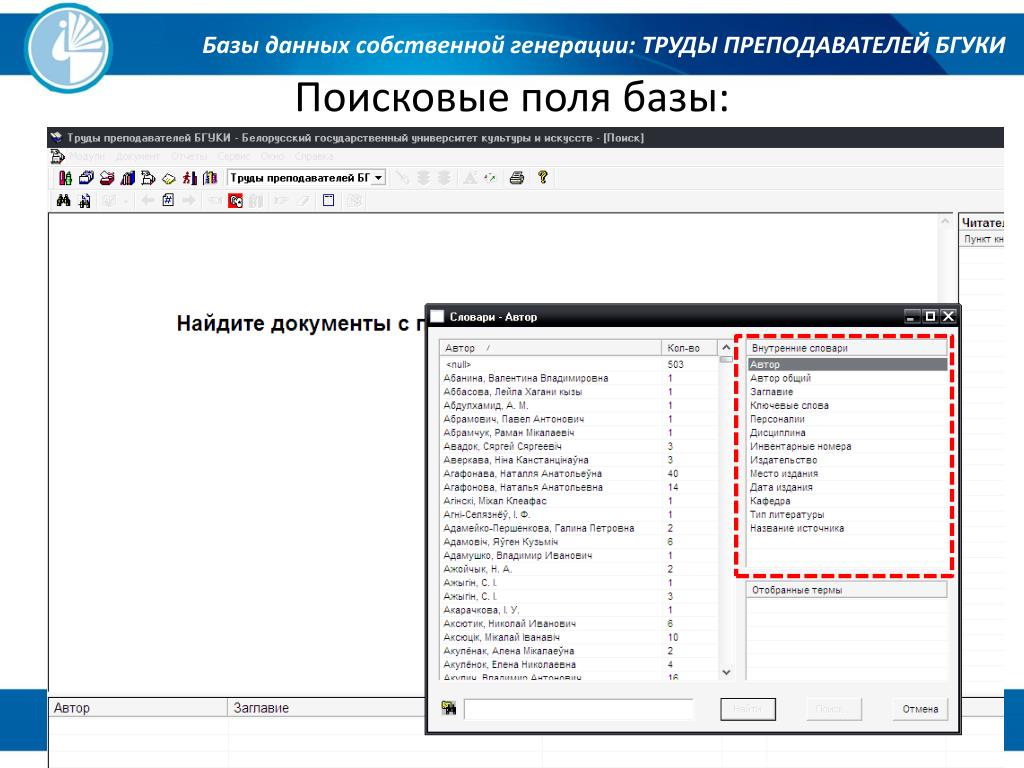Click the first binoculars search icon

coord(63,200)
